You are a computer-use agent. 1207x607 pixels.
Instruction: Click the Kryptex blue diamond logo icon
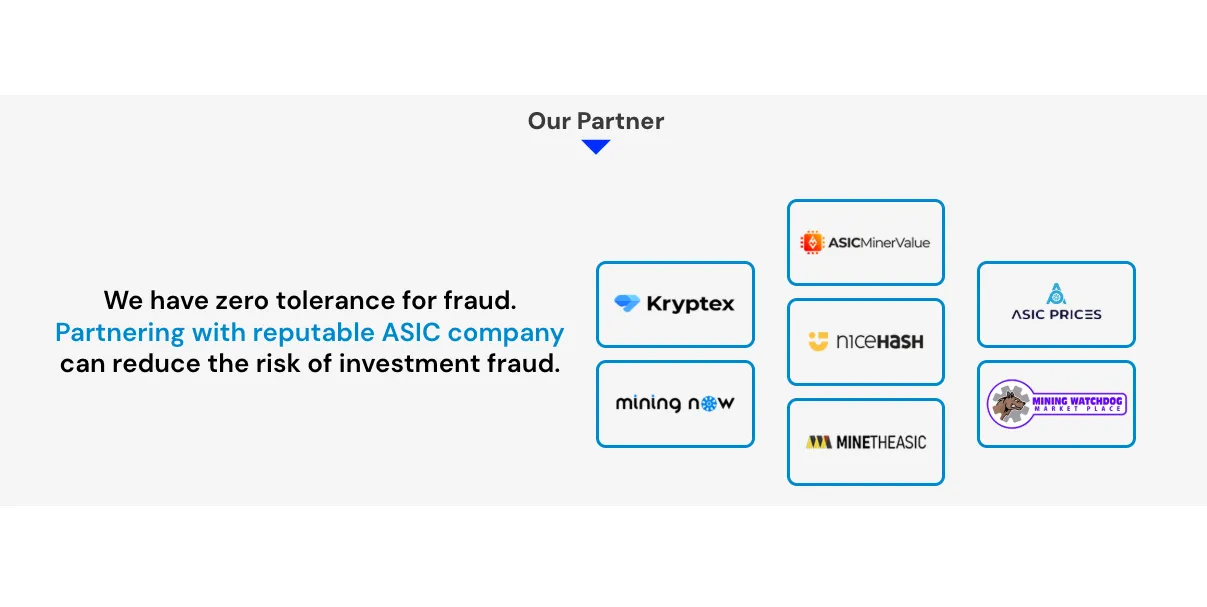[627, 304]
